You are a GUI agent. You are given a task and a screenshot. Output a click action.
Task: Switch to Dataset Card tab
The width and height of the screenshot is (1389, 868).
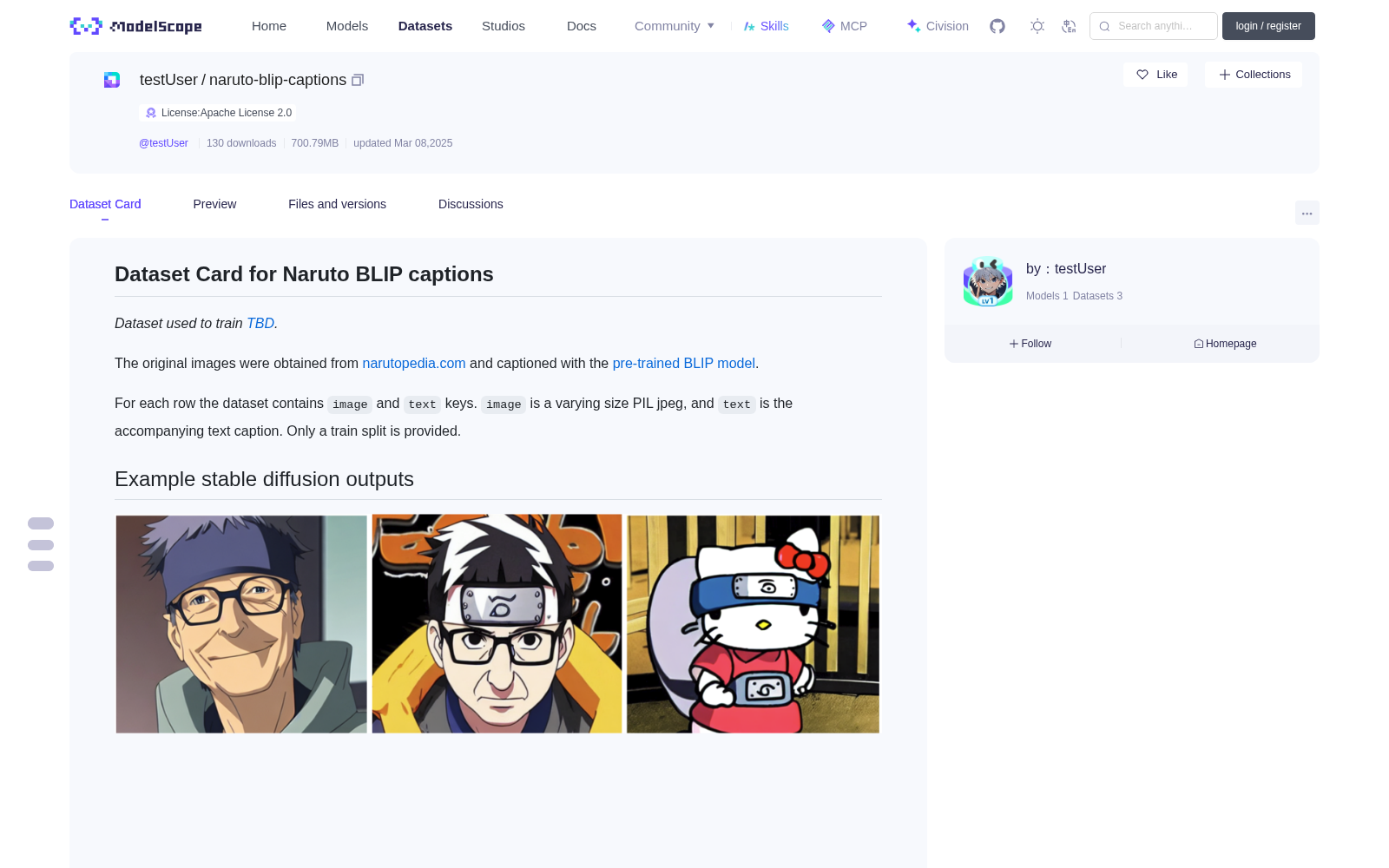(105, 204)
